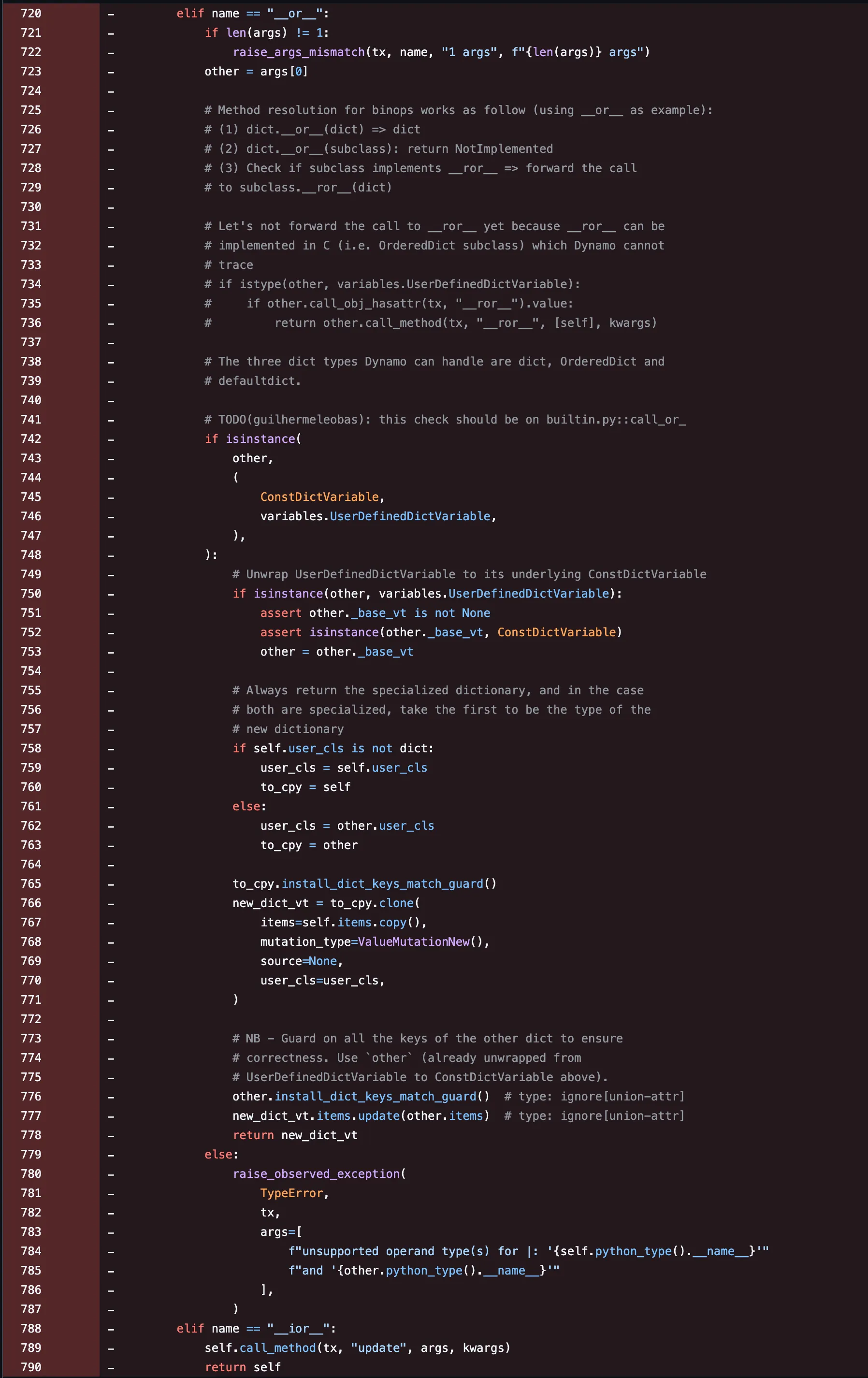Click the TODO(guilhermeleobas) comment

tap(445, 420)
